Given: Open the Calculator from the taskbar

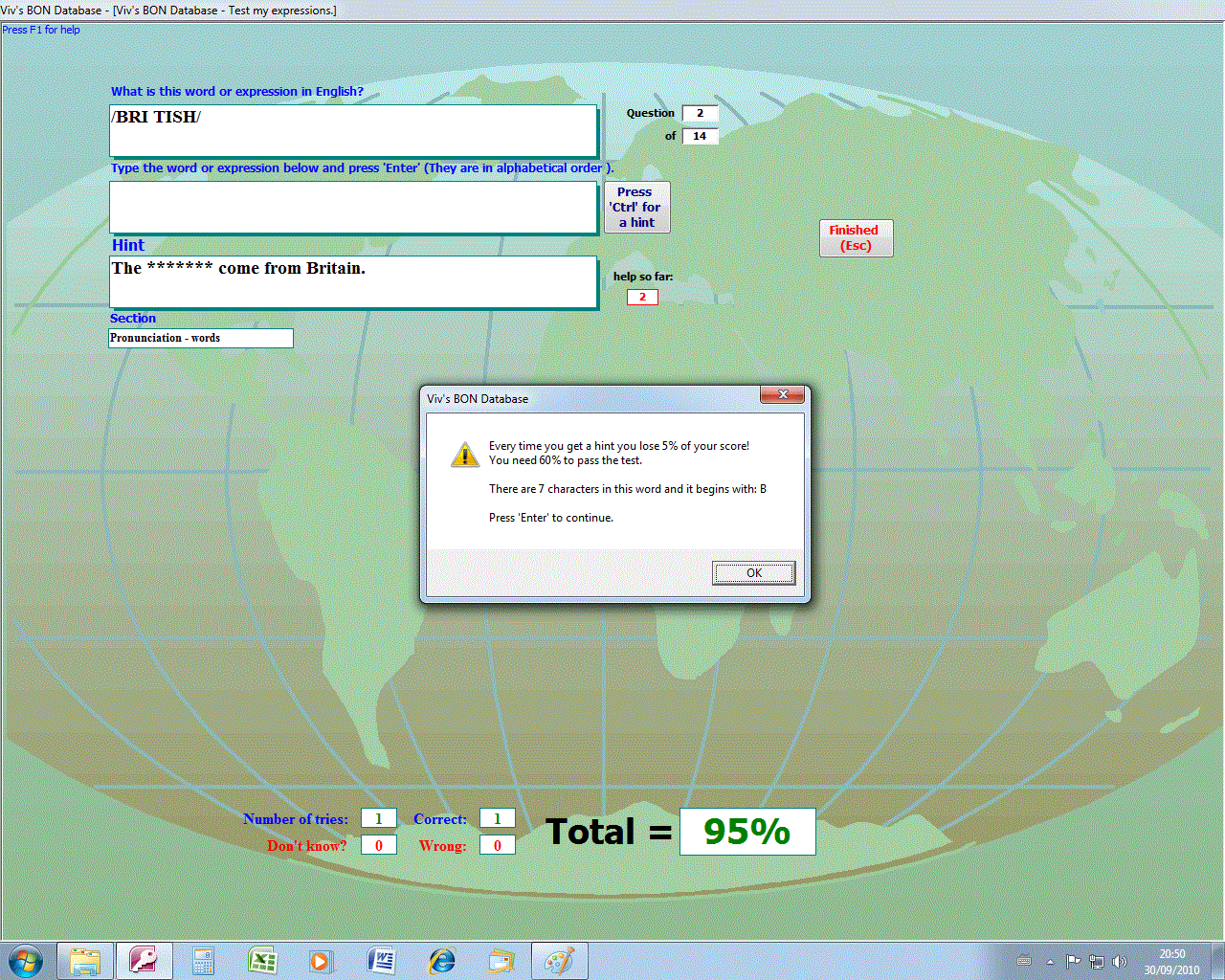Looking at the screenshot, I should pyautogui.click(x=203, y=961).
